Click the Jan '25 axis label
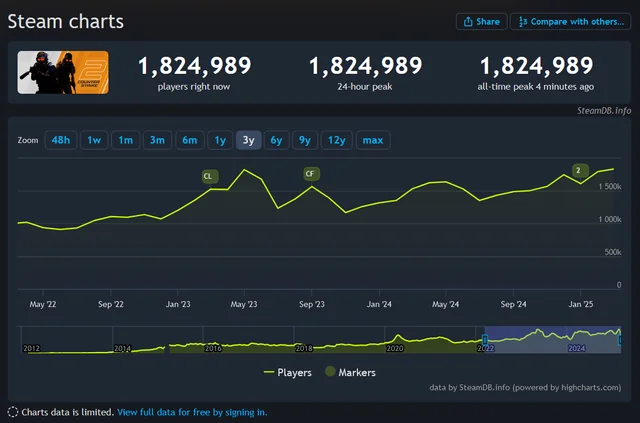The width and height of the screenshot is (640, 423). (581, 304)
